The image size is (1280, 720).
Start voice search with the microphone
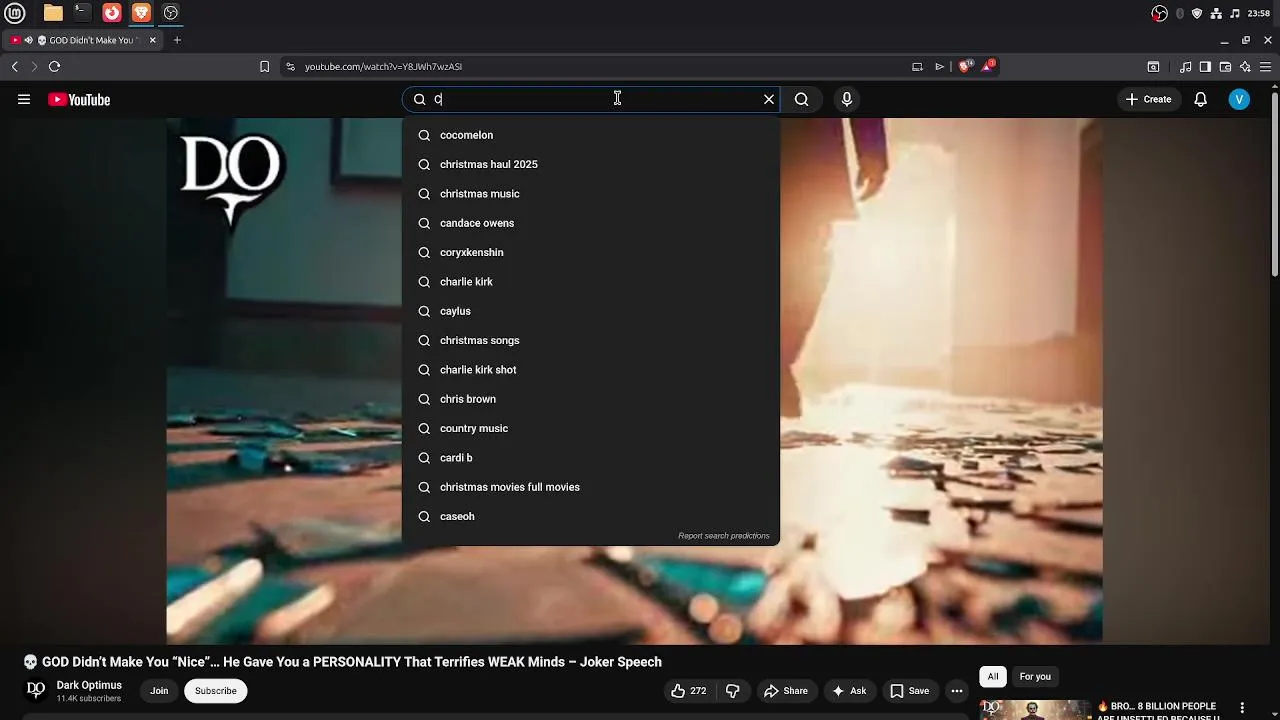coord(847,99)
